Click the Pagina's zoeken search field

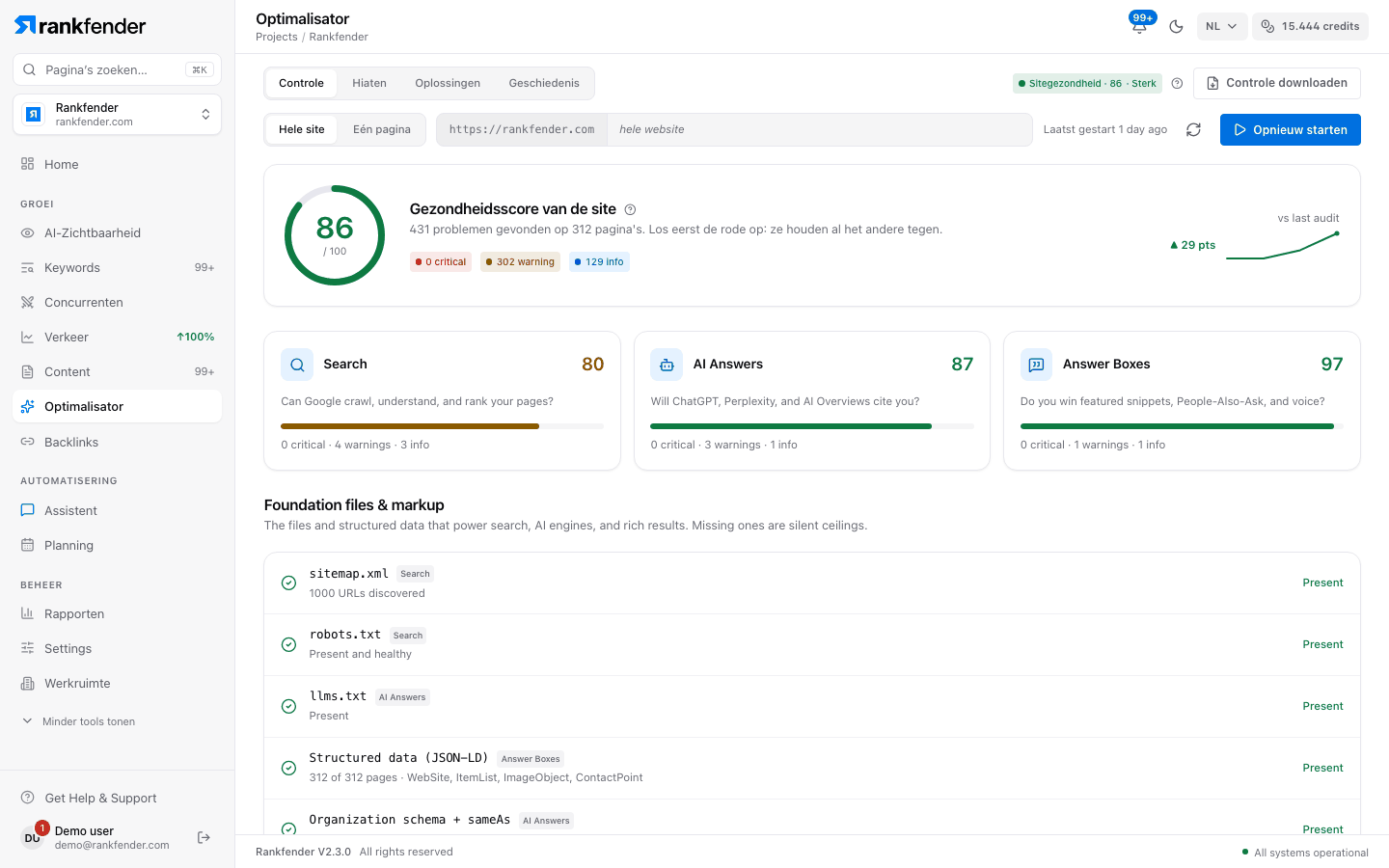click(117, 69)
